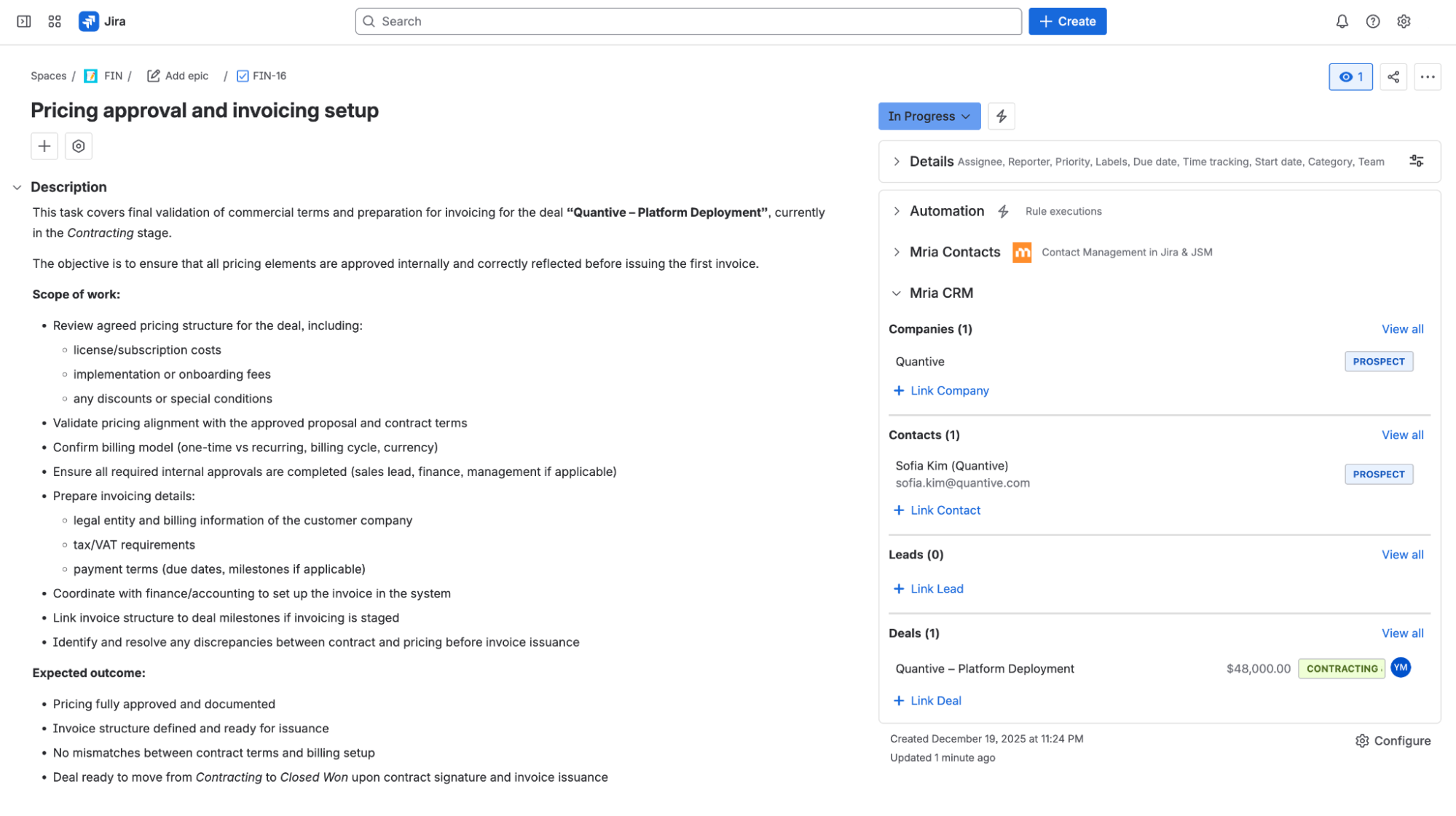Click the share icon
The width and height of the screenshot is (1456, 816).
pos(1393,76)
